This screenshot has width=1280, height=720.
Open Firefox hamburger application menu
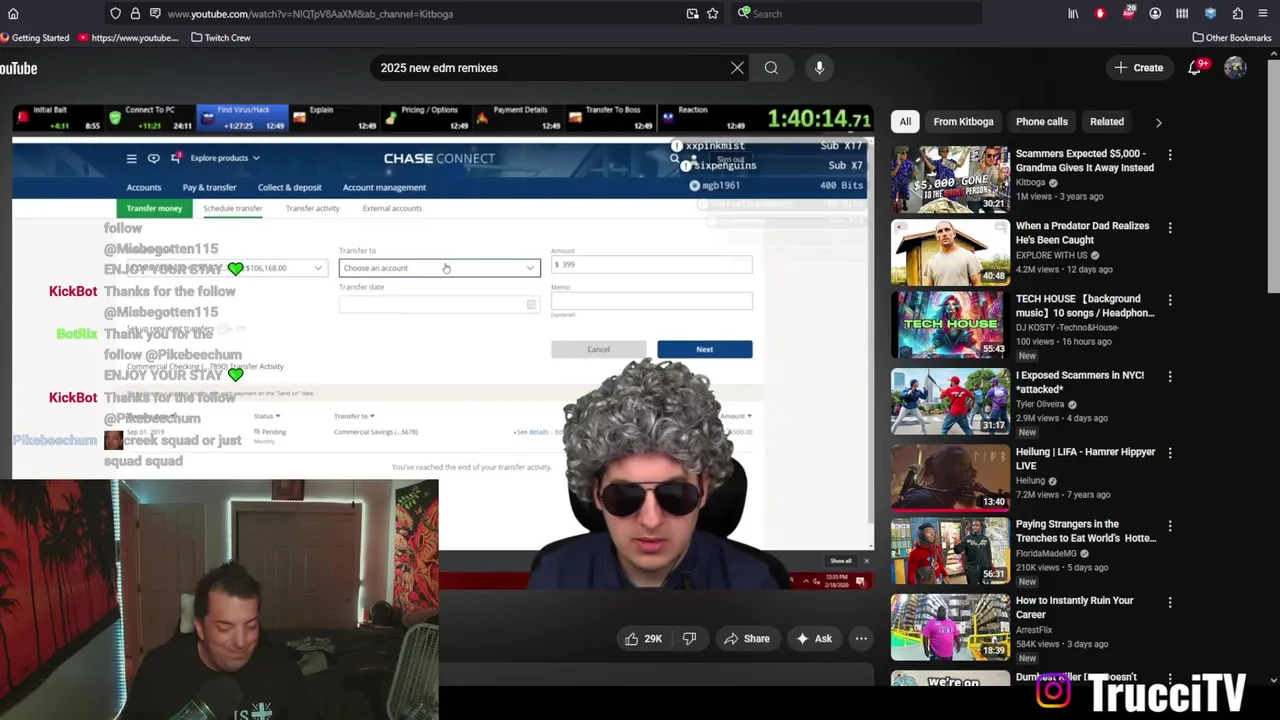coord(1264,14)
